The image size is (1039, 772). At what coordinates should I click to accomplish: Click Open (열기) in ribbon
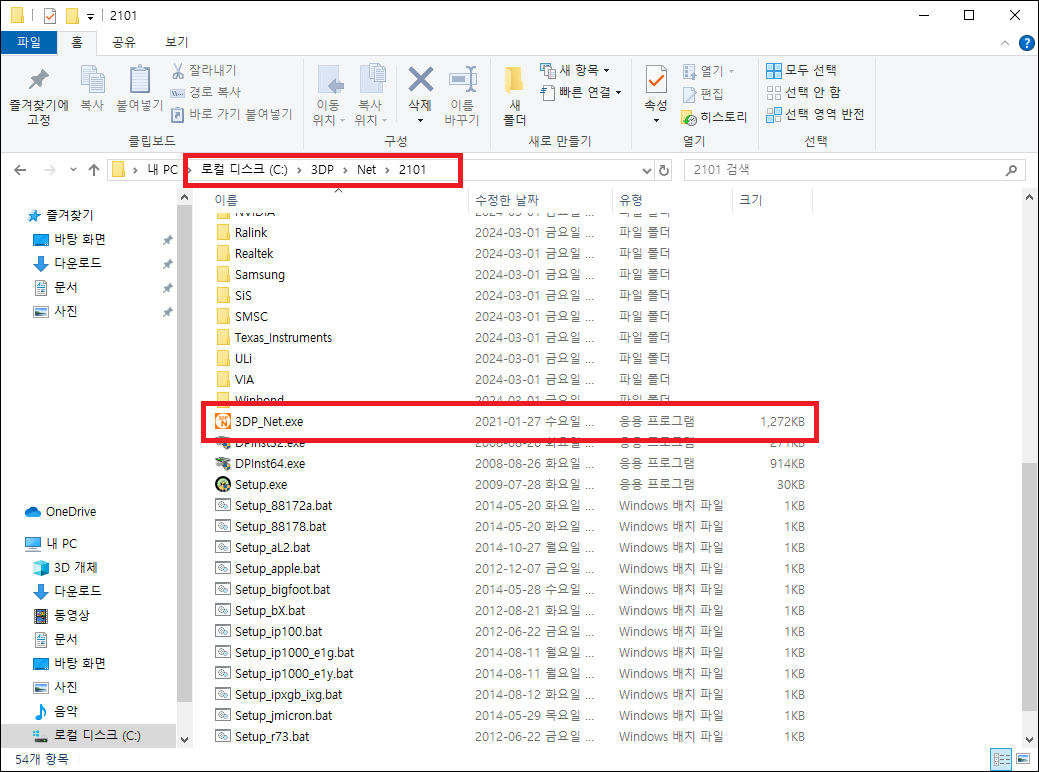pos(708,71)
